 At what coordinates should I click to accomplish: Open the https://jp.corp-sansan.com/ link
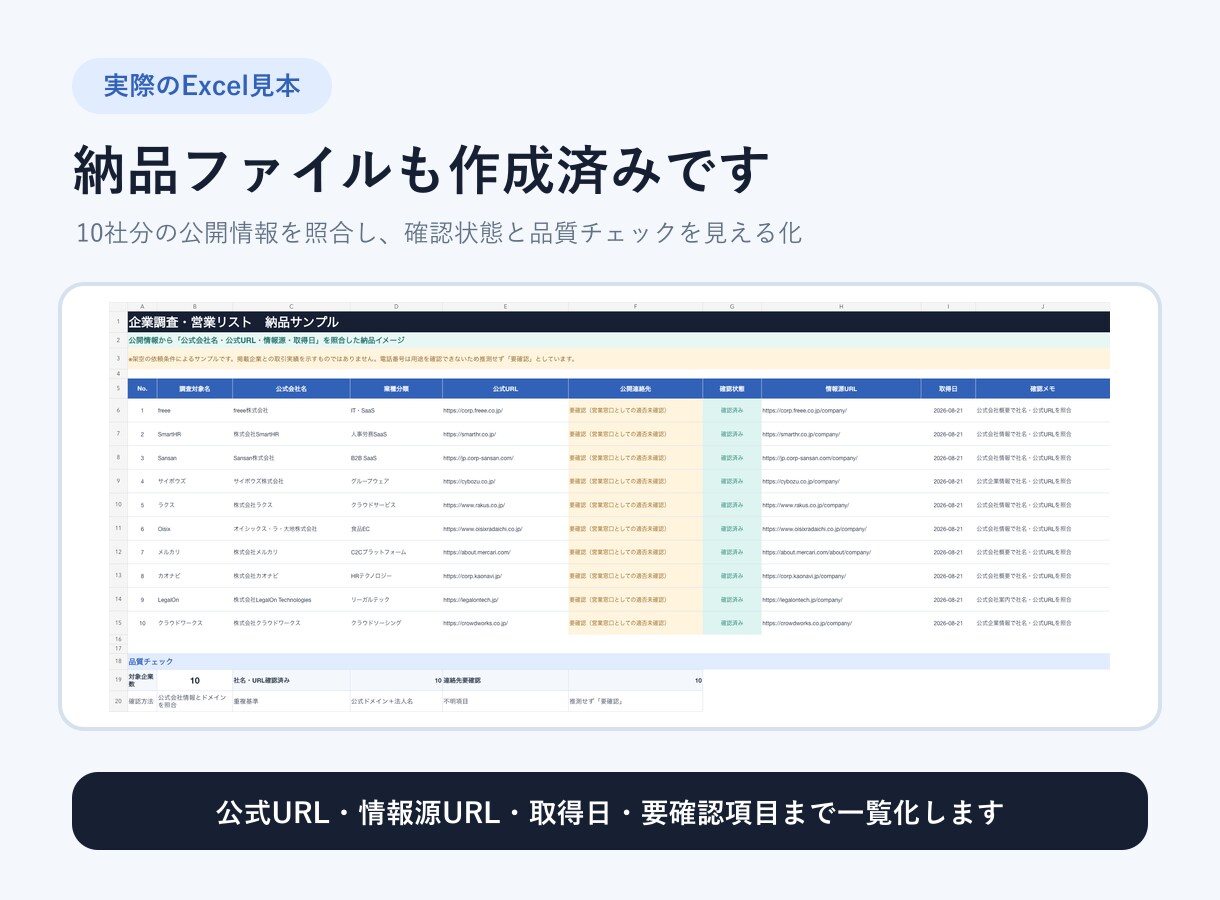pos(478,458)
